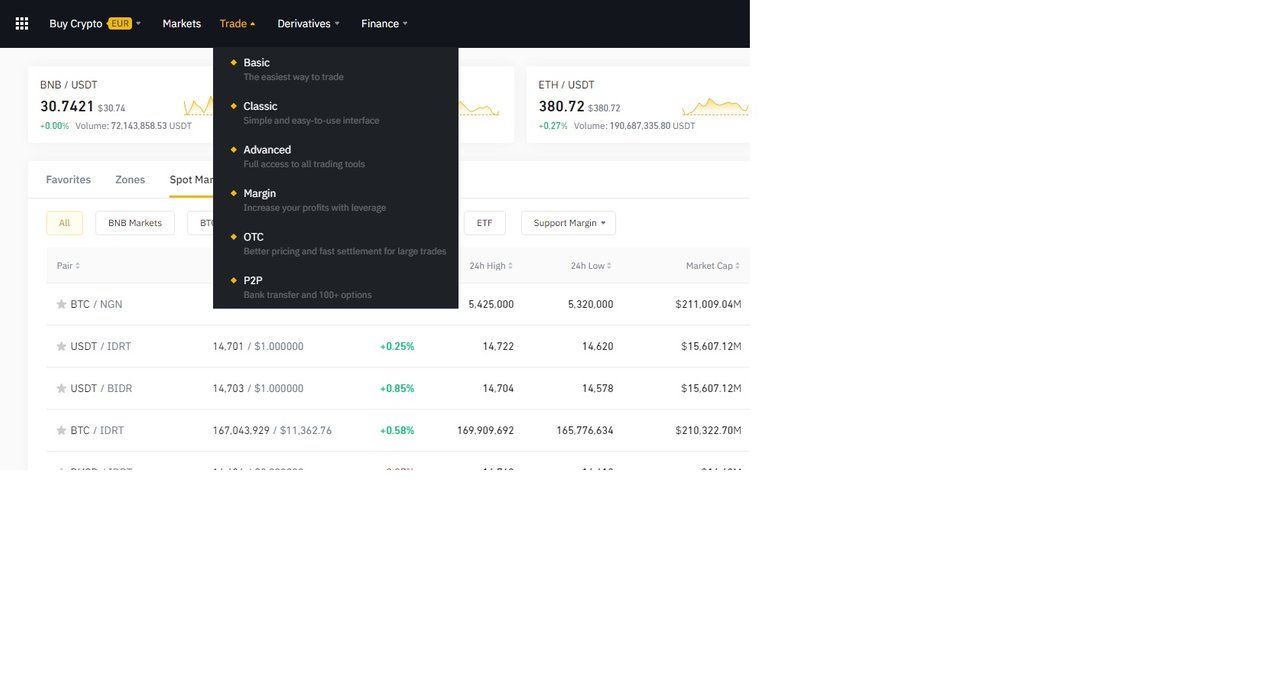Click BNB volume 72,143,858.53 USDT

(133, 126)
